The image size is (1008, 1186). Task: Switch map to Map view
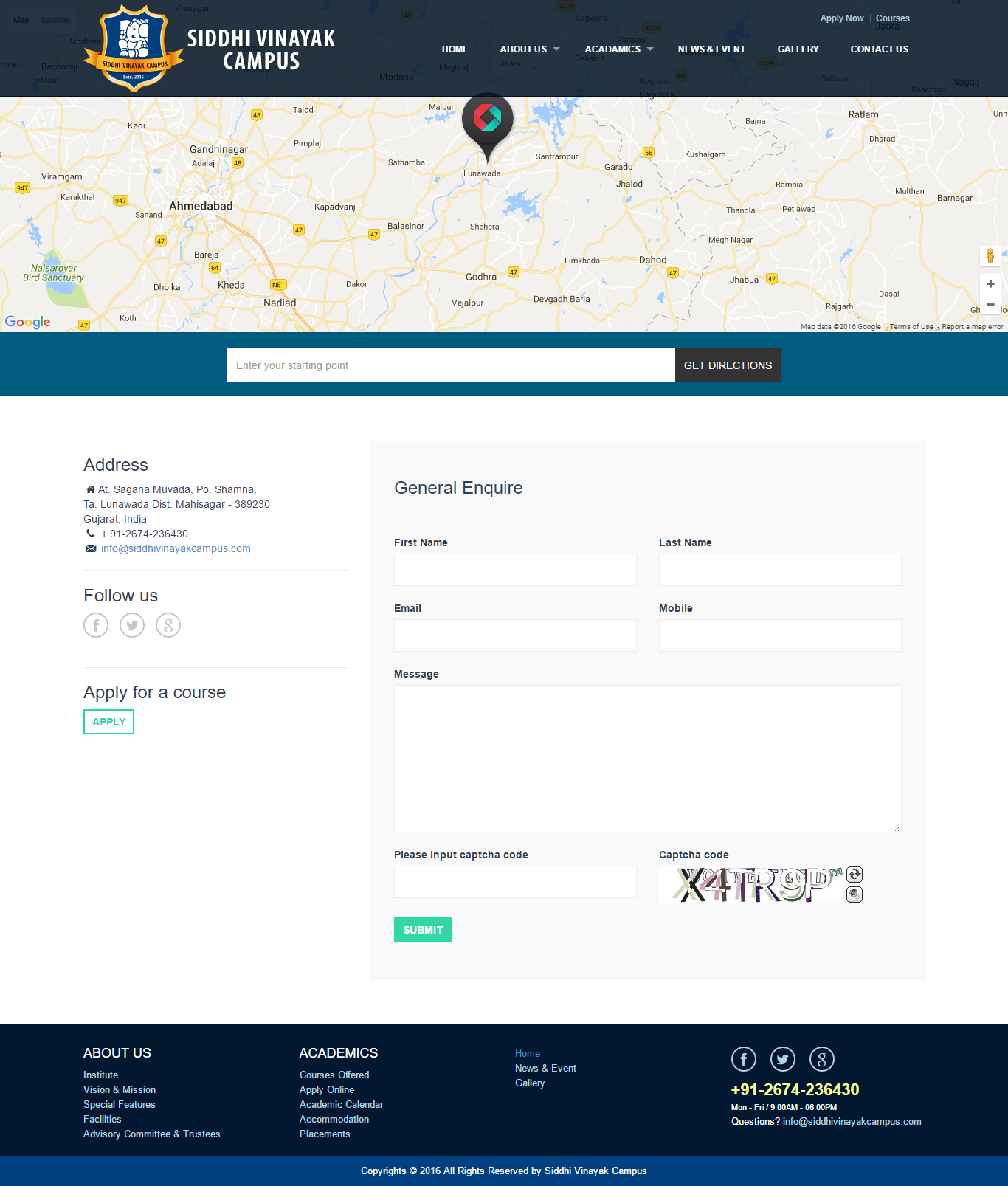coord(21,20)
